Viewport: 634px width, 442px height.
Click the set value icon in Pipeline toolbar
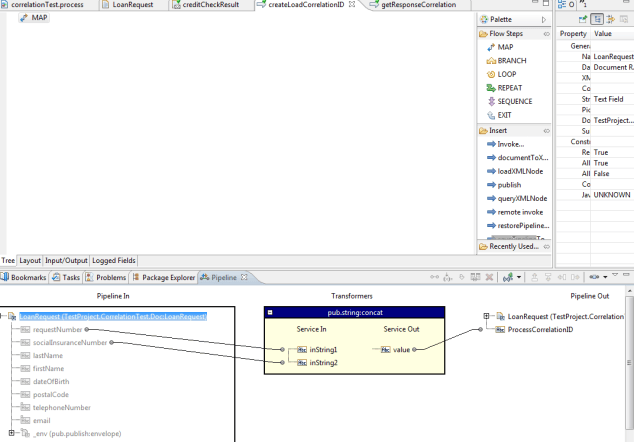[x=448, y=277]
